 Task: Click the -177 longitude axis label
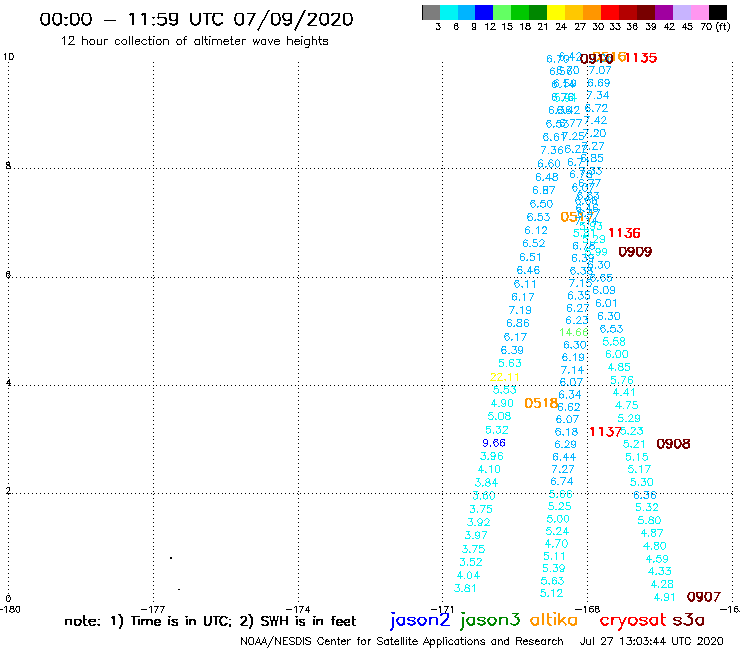[x=153, y=609]
